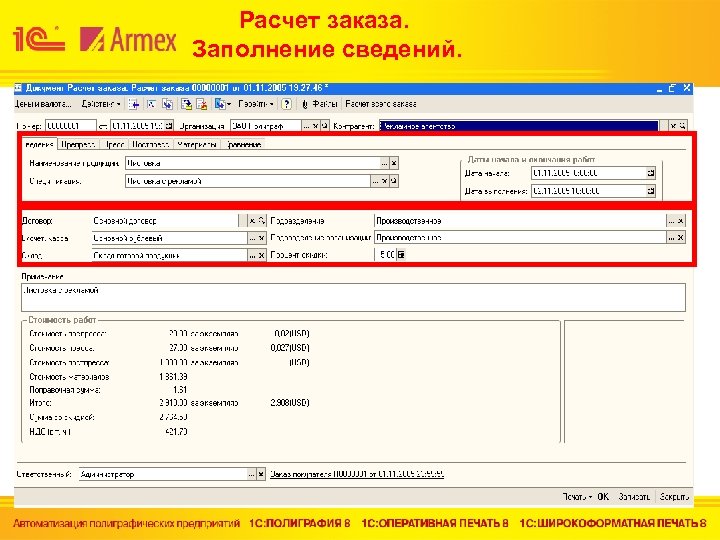Clear the Контрагент field with X icon
The width and height of the screenshot is (720, 540).
(673, 125)
